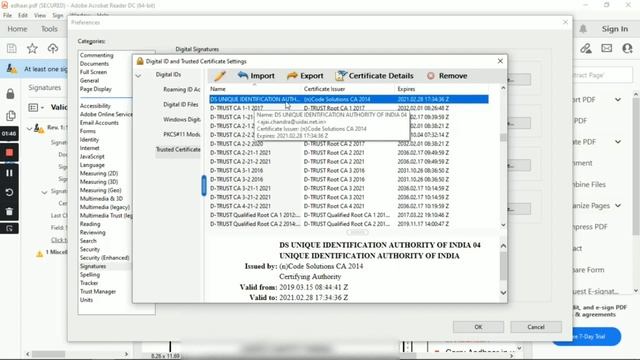Open the Edit menu
The width and height of the screenshot is (640, 360).
23,15
